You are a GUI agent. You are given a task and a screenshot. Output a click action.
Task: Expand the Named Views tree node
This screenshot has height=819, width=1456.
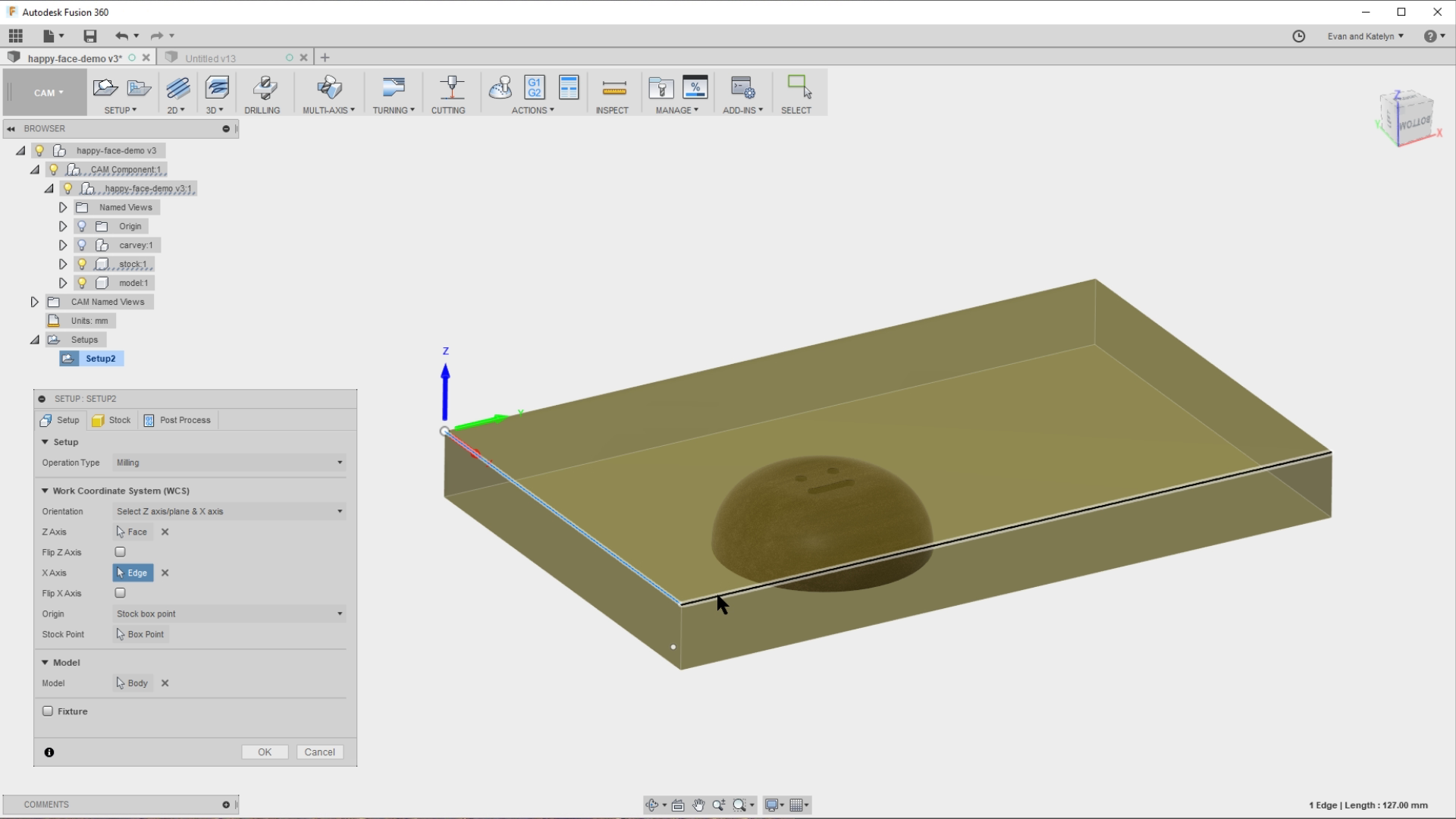click(63, 206)
